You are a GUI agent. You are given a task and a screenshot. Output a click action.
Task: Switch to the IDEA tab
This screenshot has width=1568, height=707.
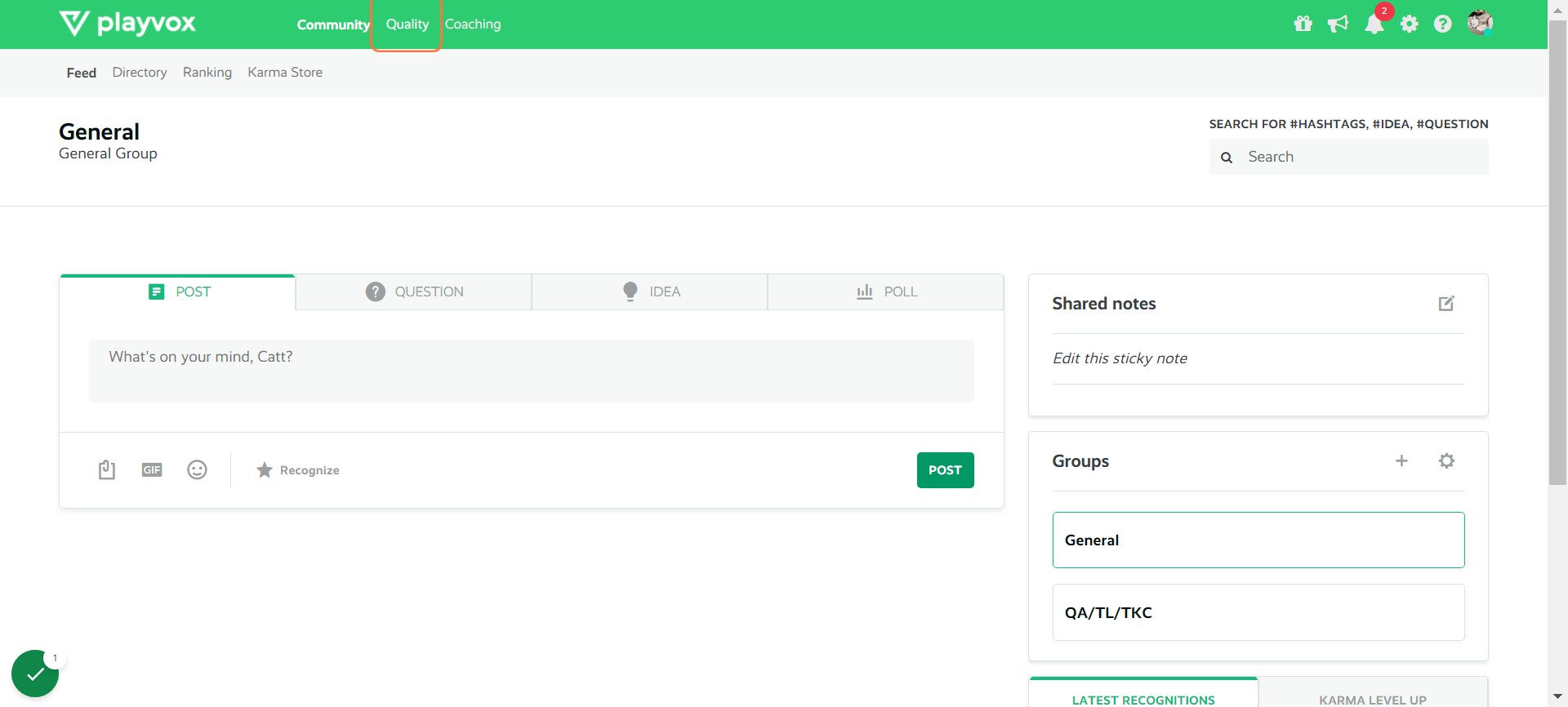(x=649, y=292)
